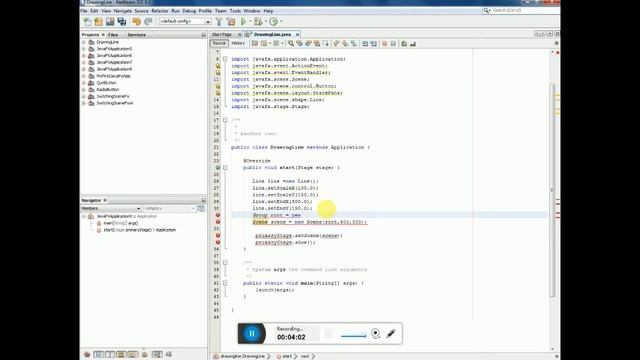Click the Uncomment icon in editor toolbar
Viewport: 640px width, 360px height.
coord(413,43)
